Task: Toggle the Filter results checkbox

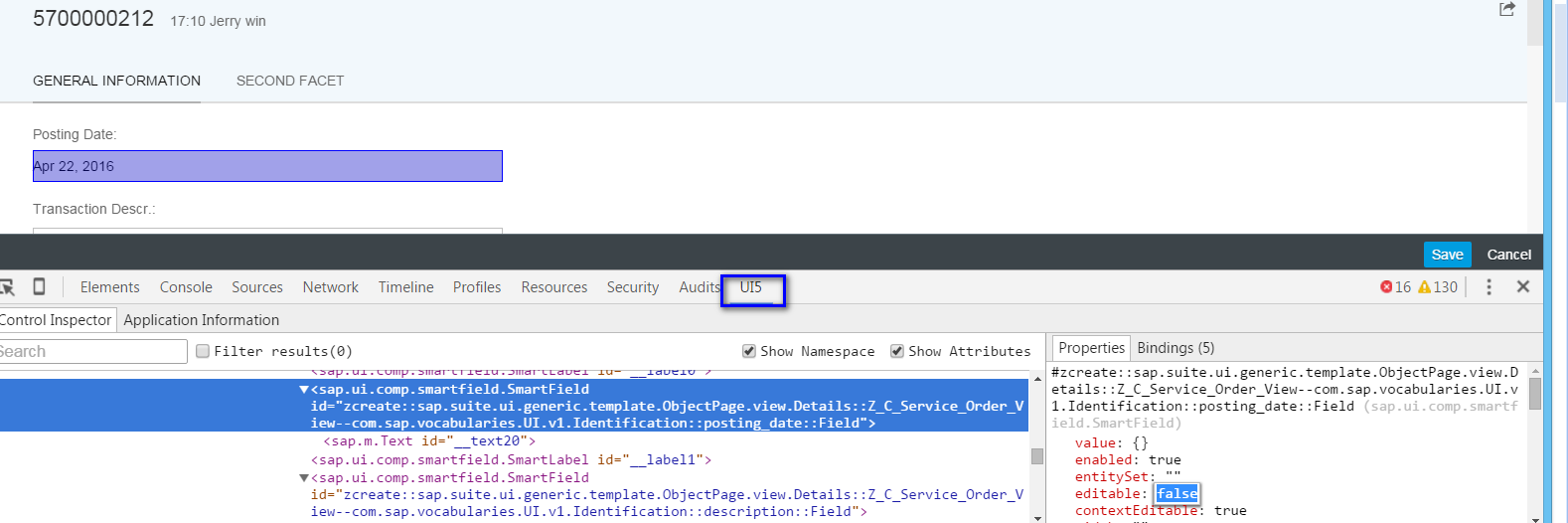Action: click(x=203, y=351)
